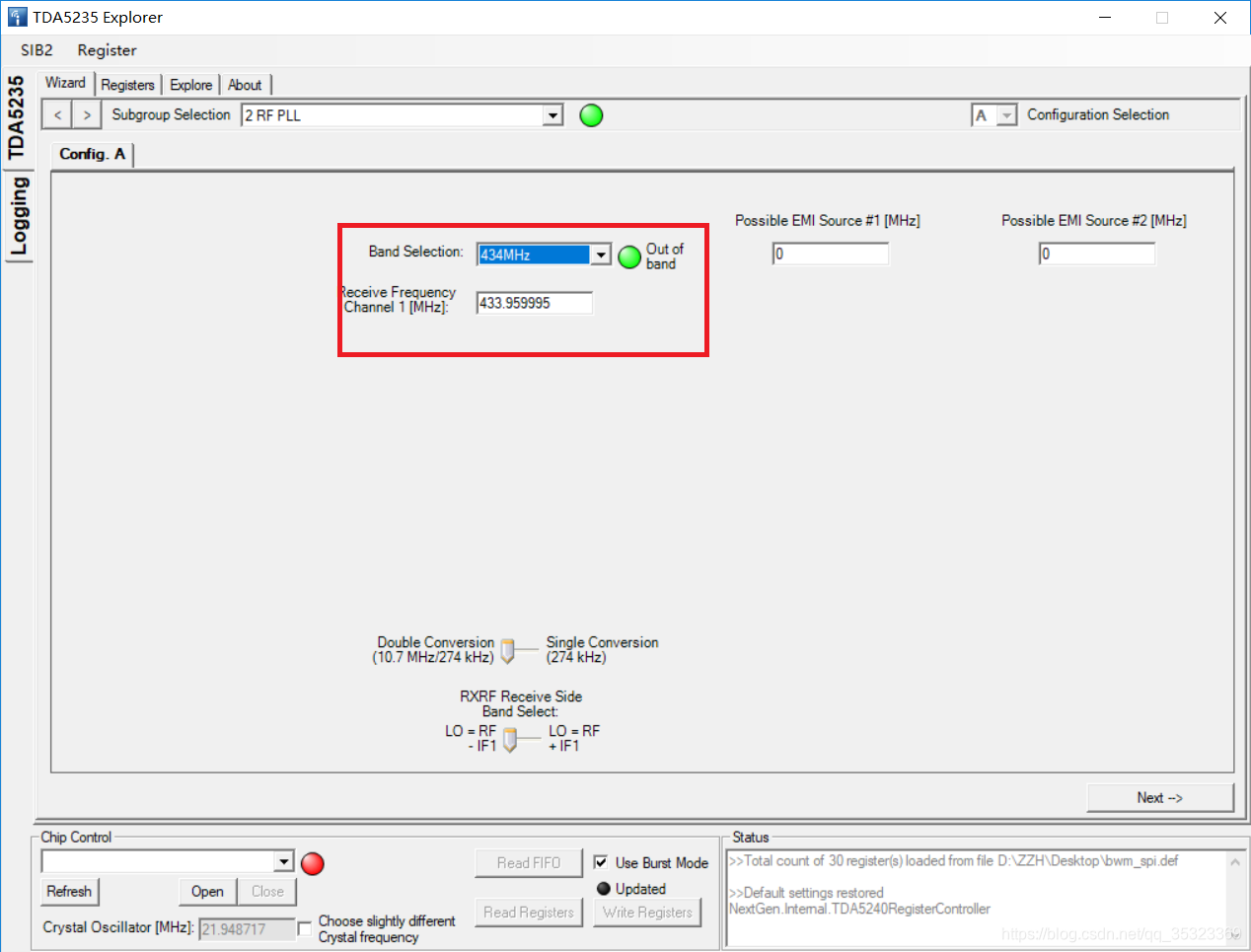This screenshot has width=1251, height=952.
Task: Click the Next --> button
Action: point(1159,797)
